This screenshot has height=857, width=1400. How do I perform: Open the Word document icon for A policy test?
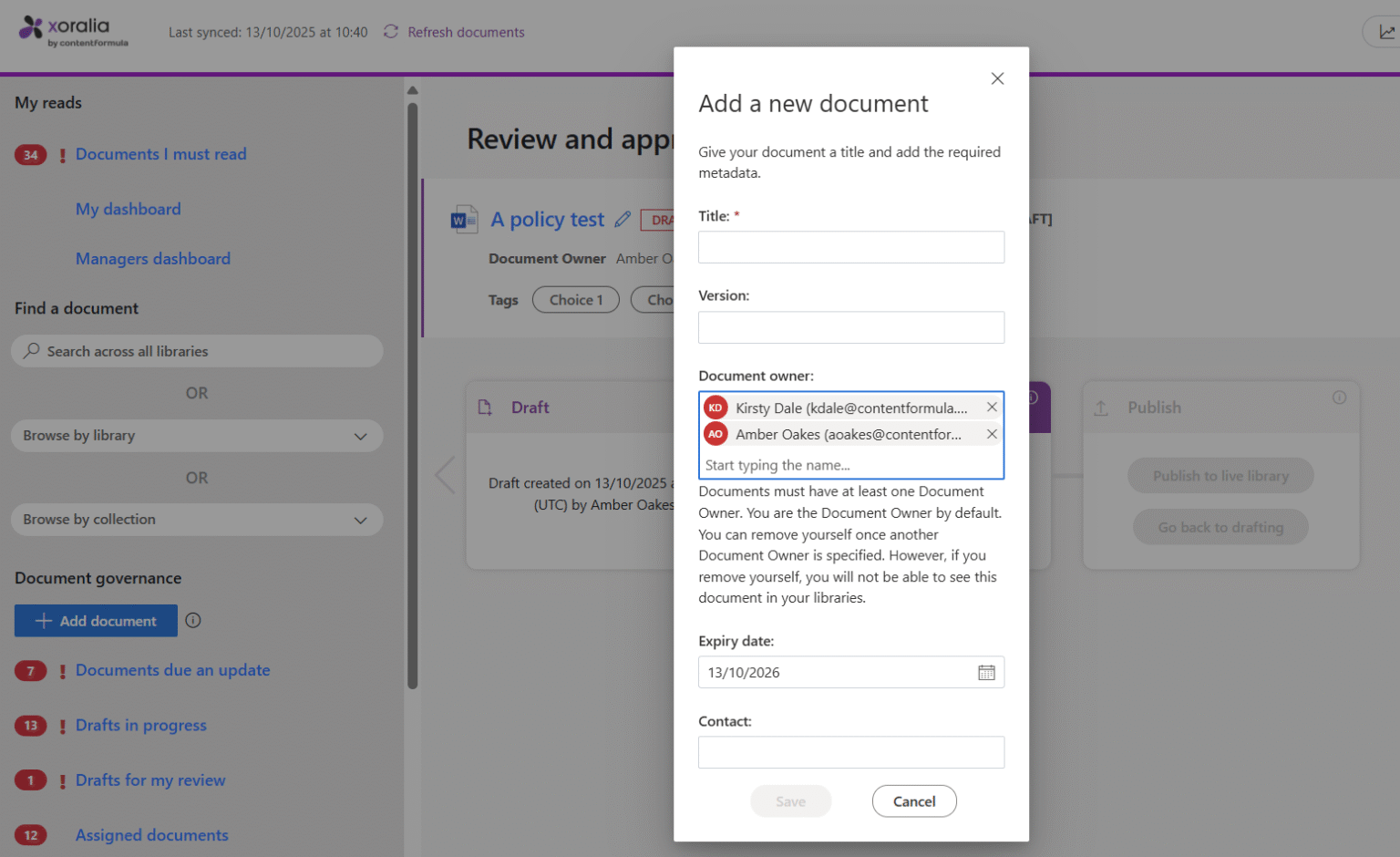(464, 220)
